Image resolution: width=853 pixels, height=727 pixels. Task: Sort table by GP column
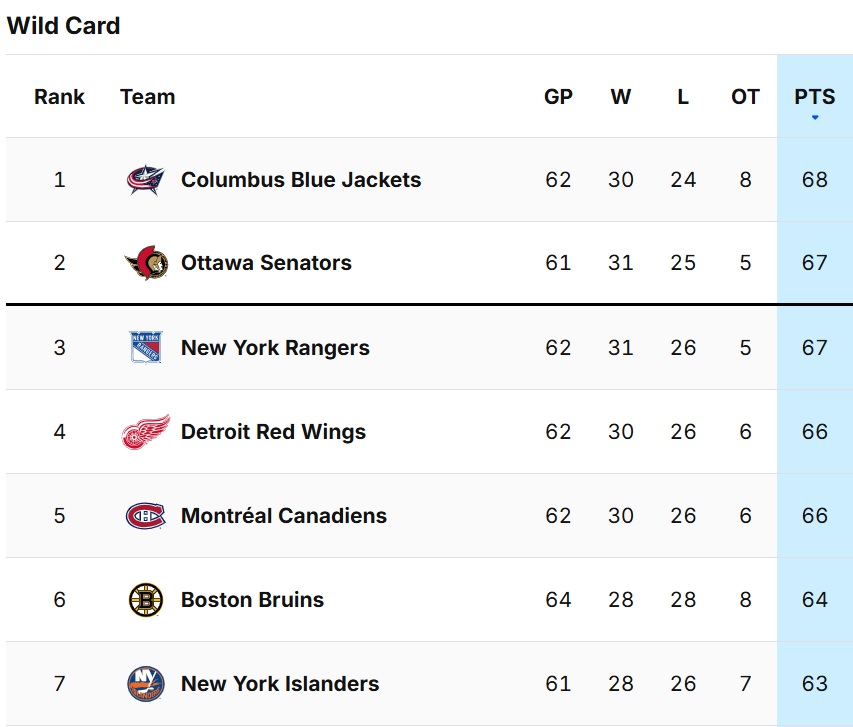(558, 97)
